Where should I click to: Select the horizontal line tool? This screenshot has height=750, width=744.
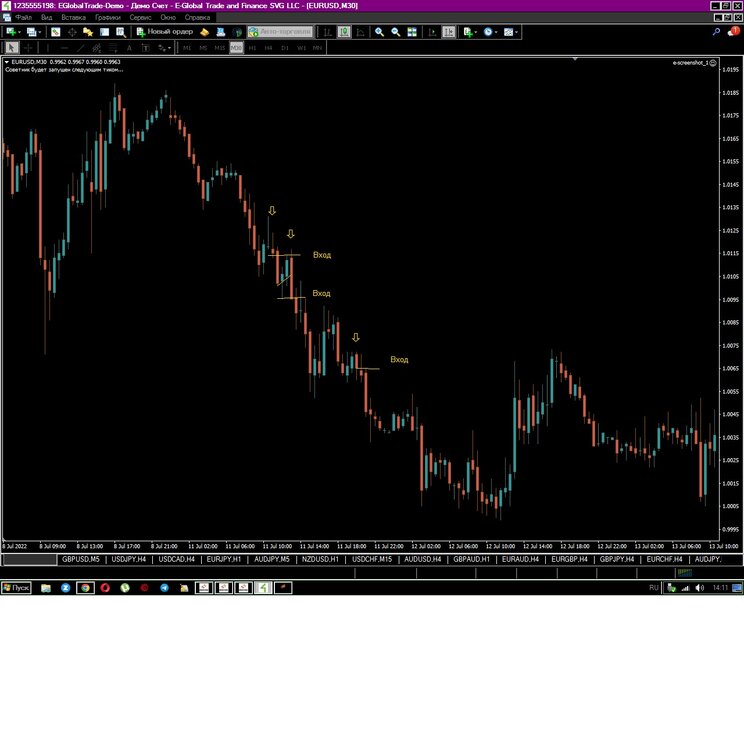coord(64,48)
